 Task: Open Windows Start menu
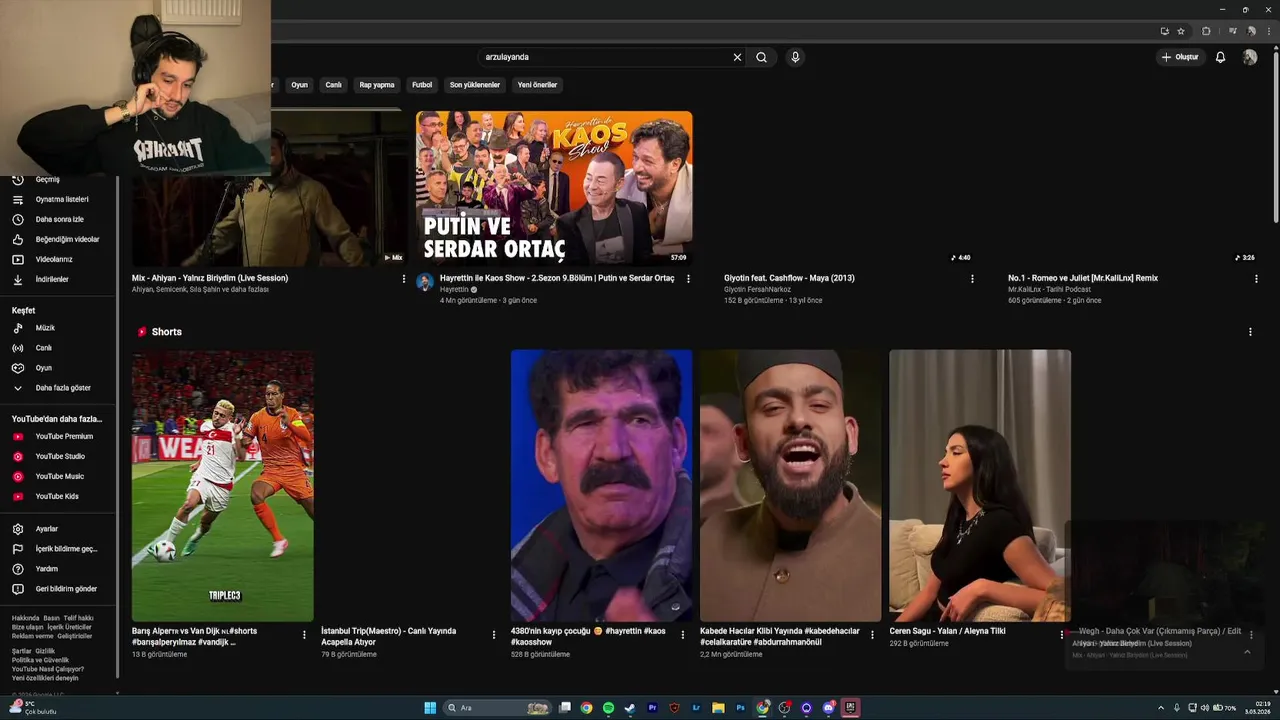[x=430, y=708]
